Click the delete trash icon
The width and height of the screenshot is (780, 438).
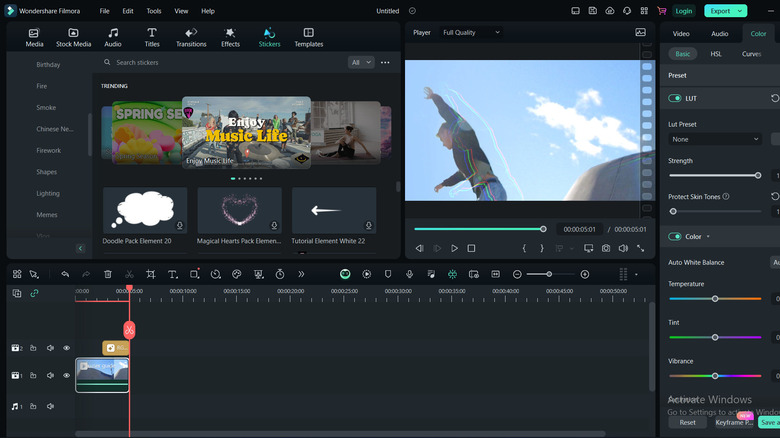(108, 274)
